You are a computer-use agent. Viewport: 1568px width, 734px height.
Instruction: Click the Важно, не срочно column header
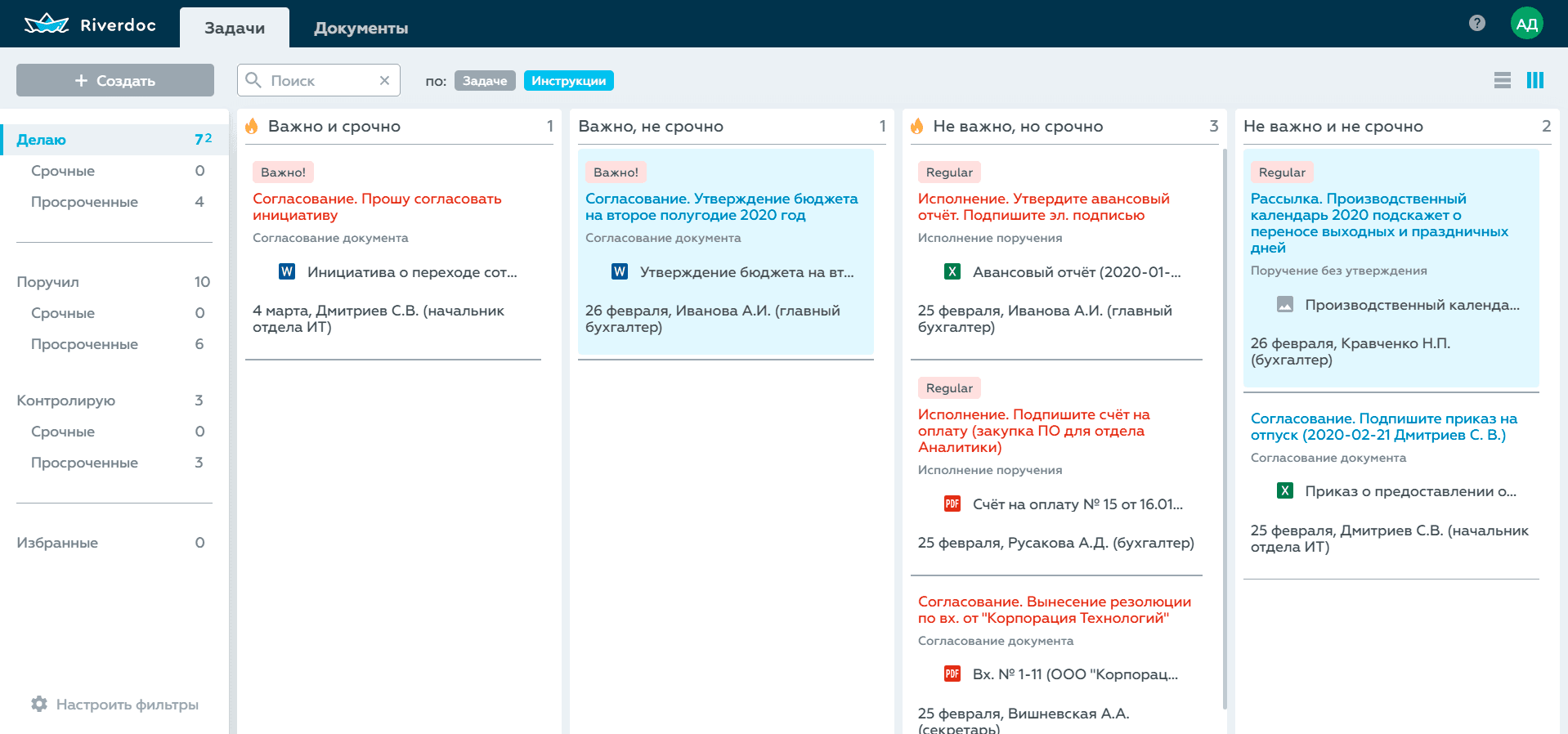pos(651,126)
